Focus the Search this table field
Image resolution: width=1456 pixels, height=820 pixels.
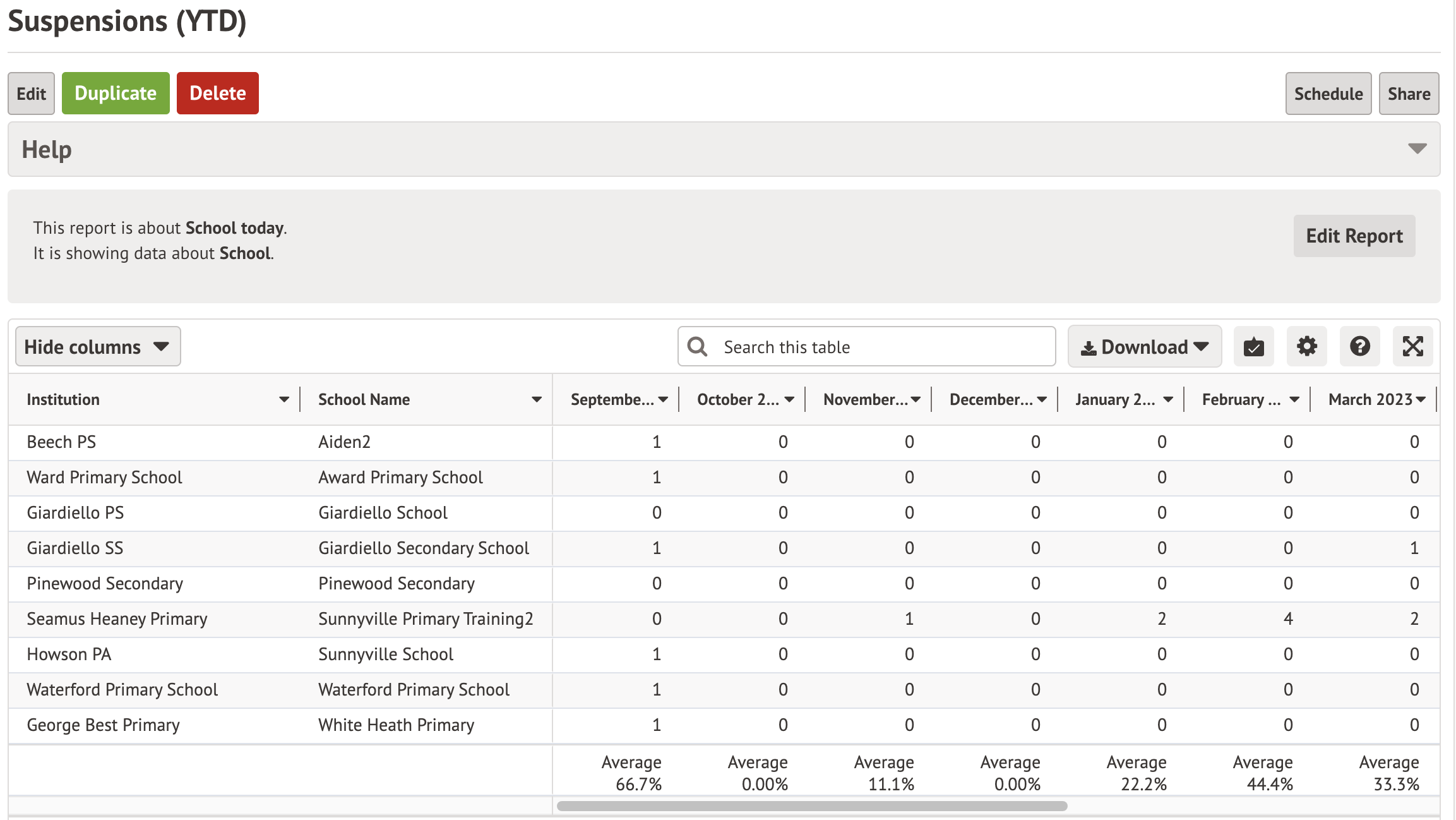[x=884, y=347]
